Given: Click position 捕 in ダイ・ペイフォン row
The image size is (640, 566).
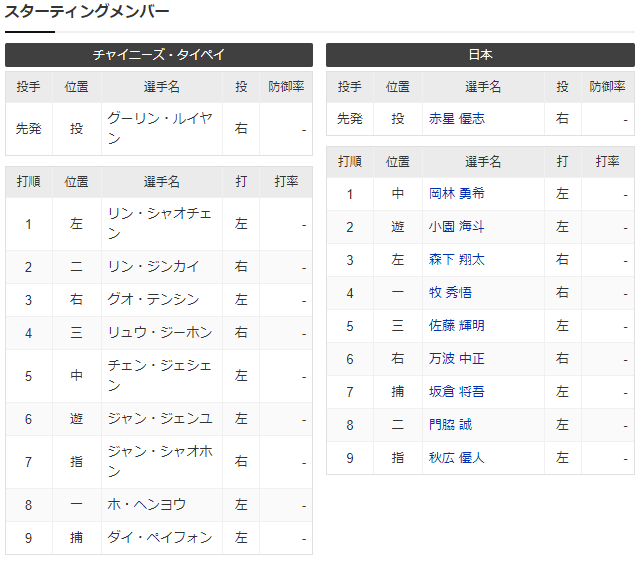Looking at the screenshot, I should [x=76, y=538].
